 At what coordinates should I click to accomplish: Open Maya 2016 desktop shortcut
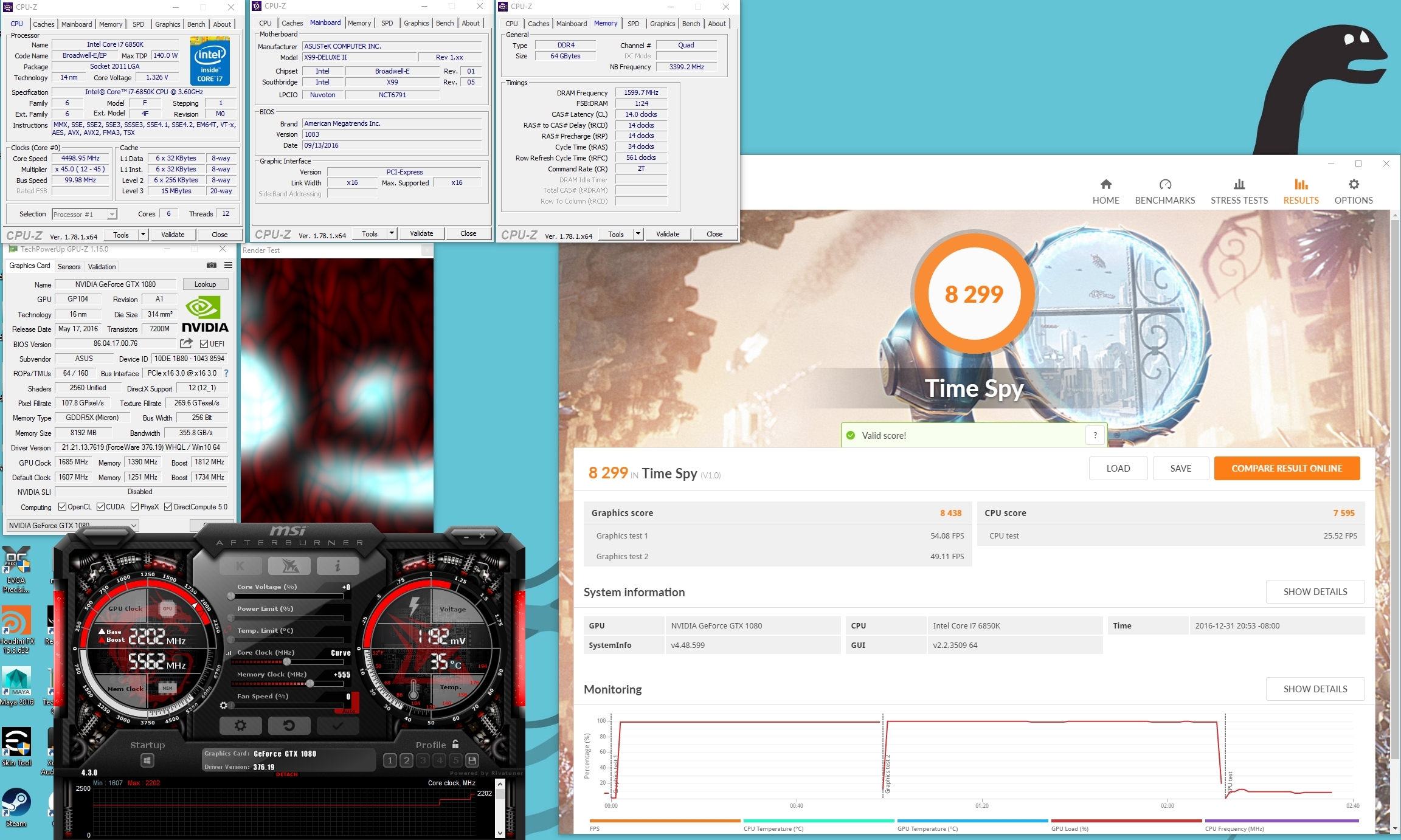17,686
